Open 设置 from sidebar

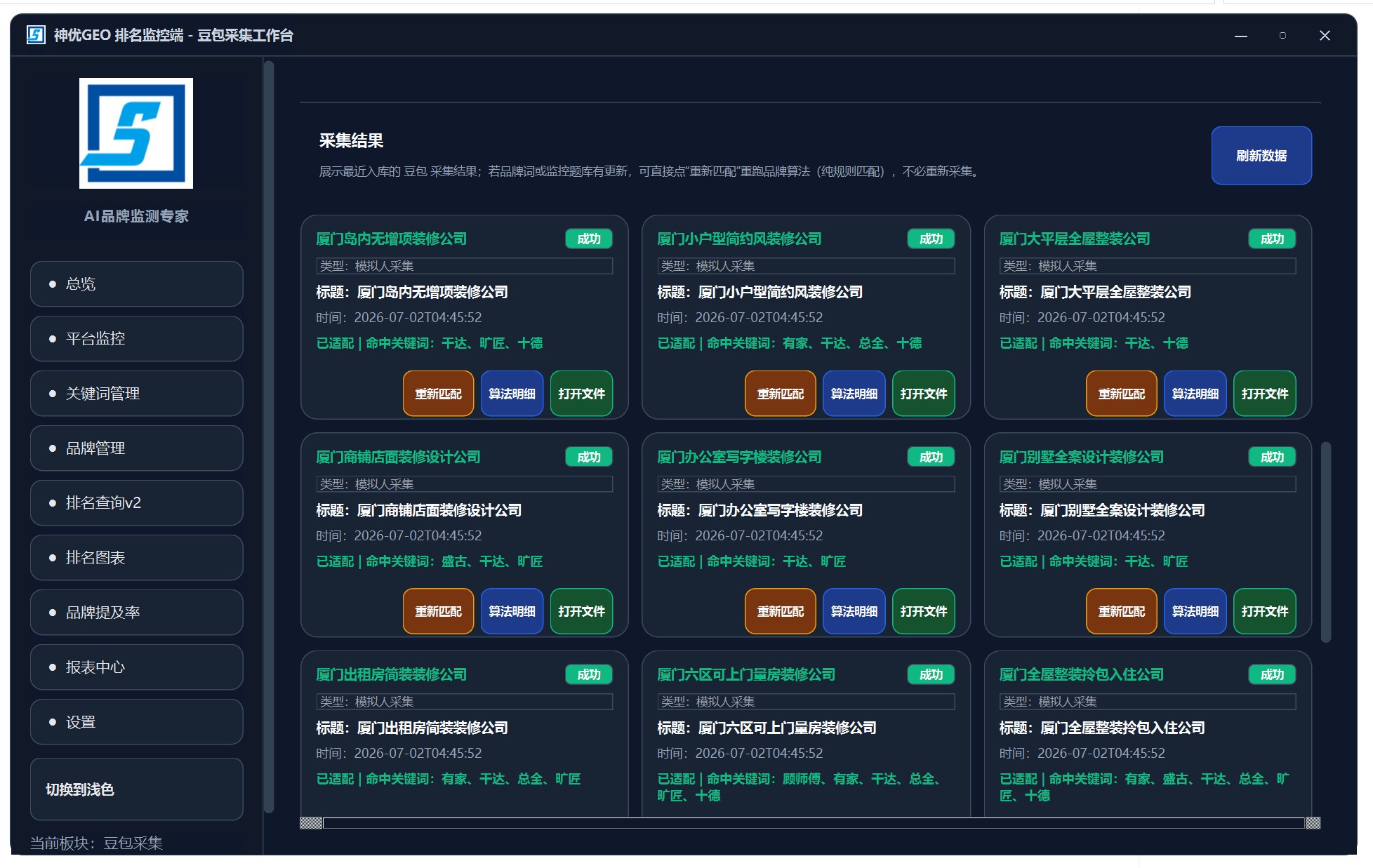(137, 721)
